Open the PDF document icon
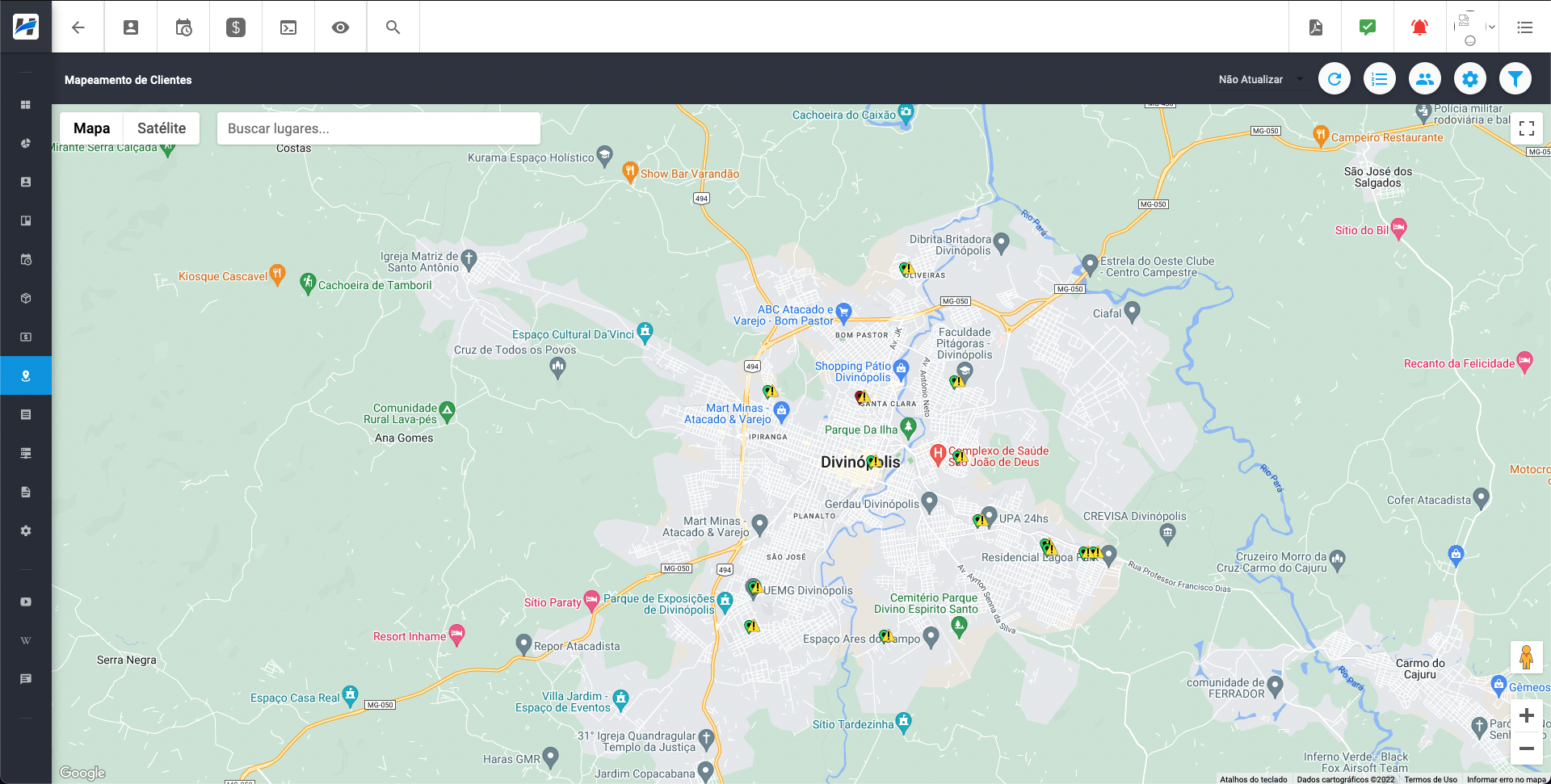Image resolution: width=1551 pixels, height=784 pixels. point(1316,27)
